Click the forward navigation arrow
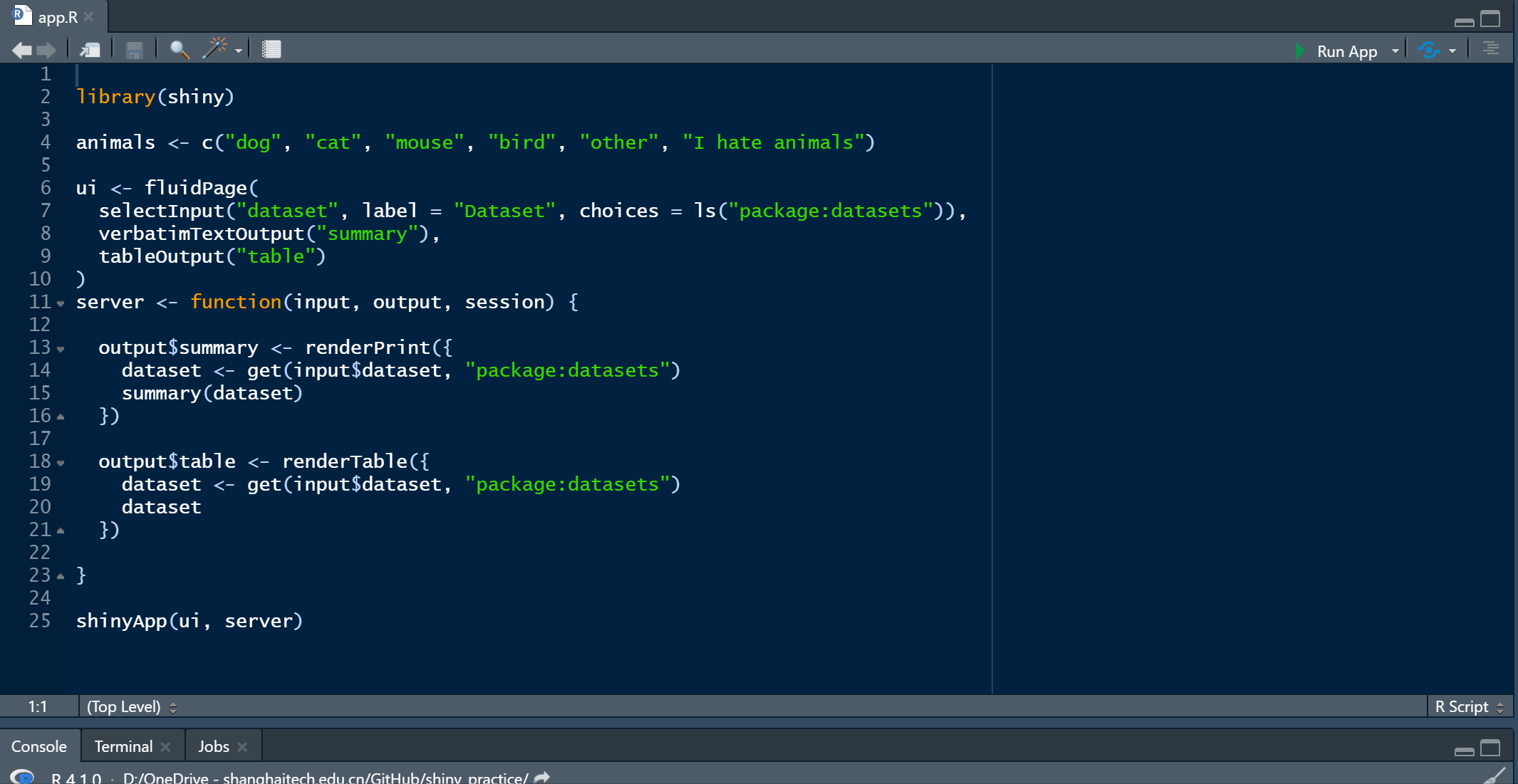 (x=47, y=50)
